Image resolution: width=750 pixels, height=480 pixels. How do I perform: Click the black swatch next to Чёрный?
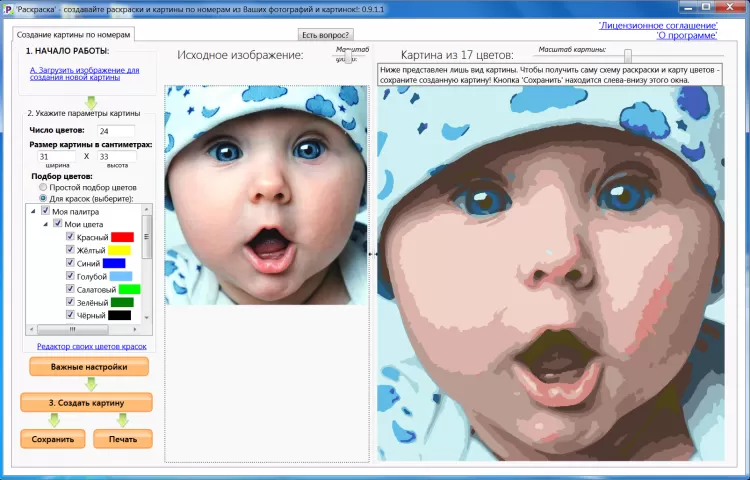tap(120, 315)
